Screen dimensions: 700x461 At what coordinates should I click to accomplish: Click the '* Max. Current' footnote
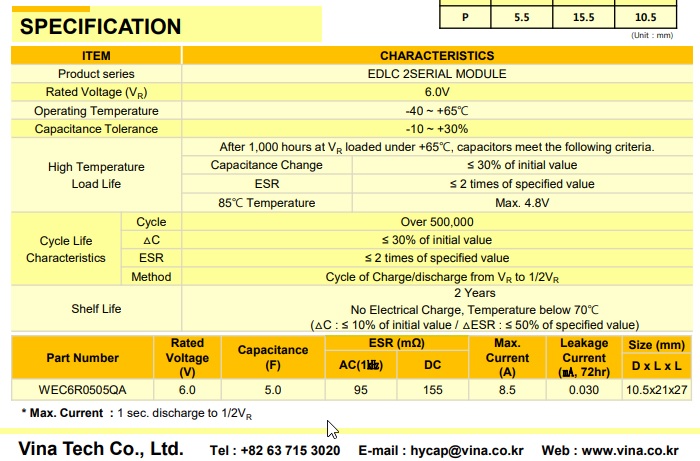[x=137, y=414]
